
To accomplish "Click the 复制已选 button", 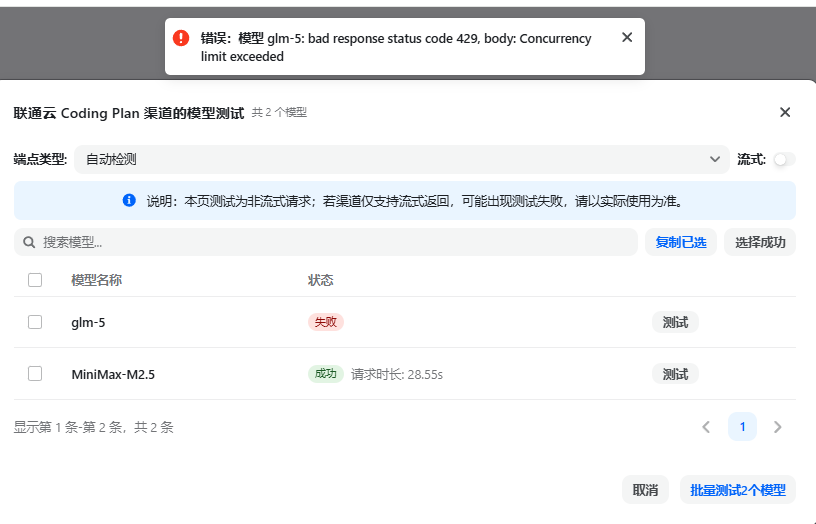I will click(x=681, y=242).
